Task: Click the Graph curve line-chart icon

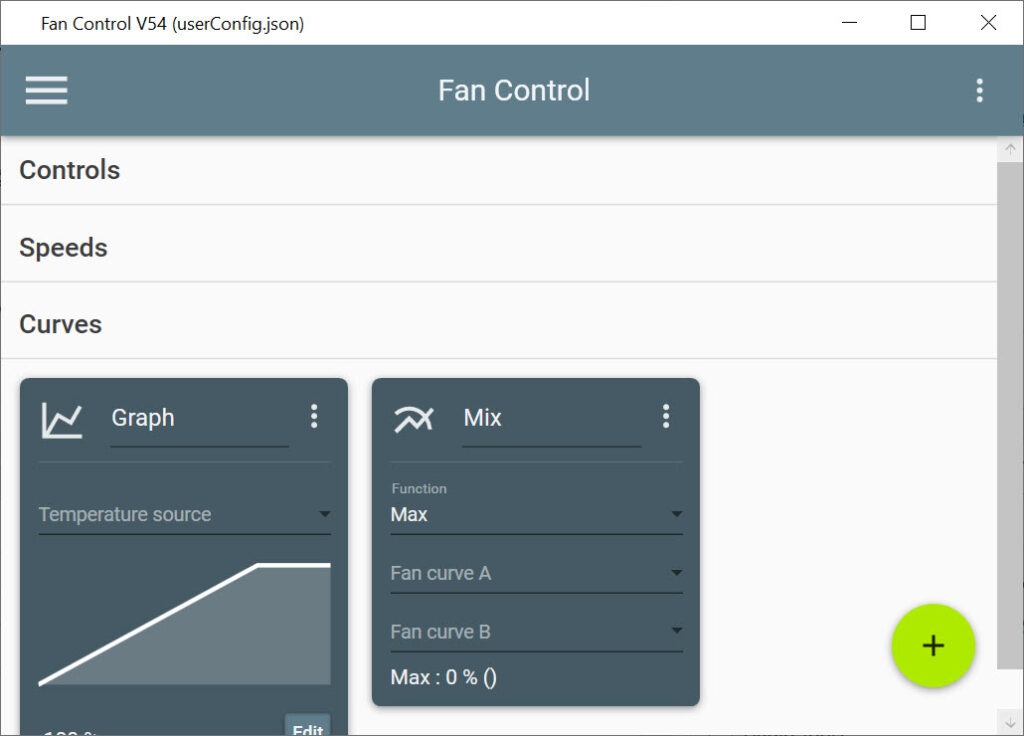Action: click(62, 420)
